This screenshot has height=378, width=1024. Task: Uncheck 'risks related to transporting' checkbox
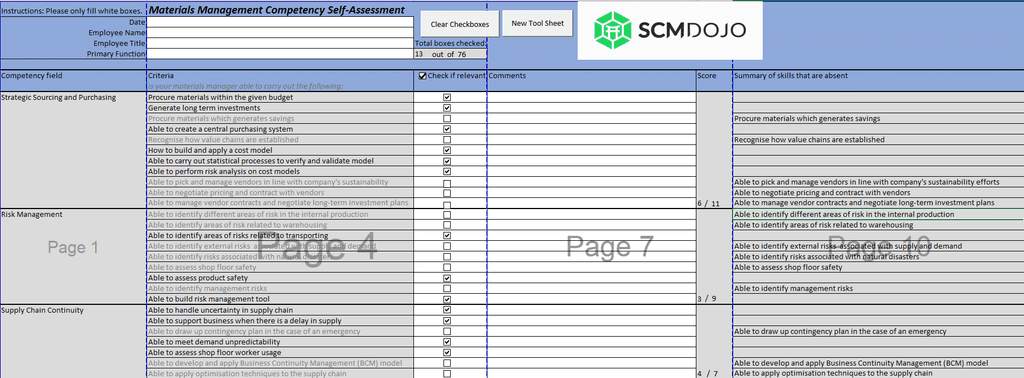447,236
